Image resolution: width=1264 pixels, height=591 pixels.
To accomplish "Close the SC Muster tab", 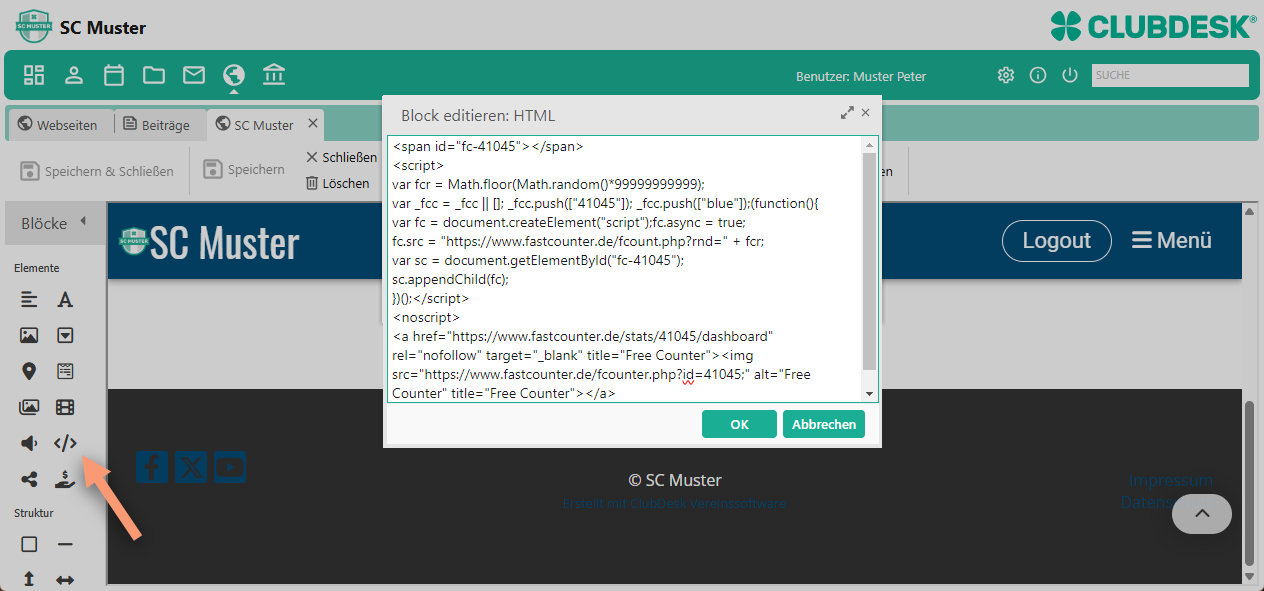I will click(x=313, y=123).
